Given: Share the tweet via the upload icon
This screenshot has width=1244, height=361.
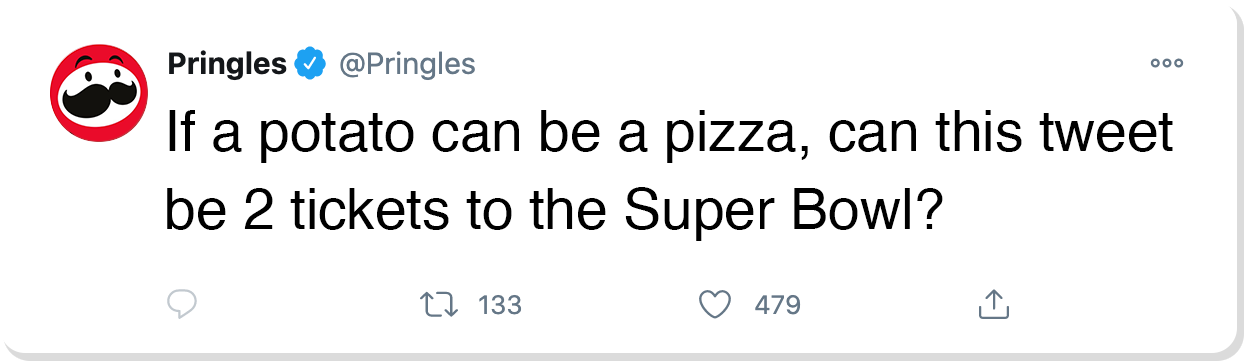Looking at the screenshot, I should [990, 304].
